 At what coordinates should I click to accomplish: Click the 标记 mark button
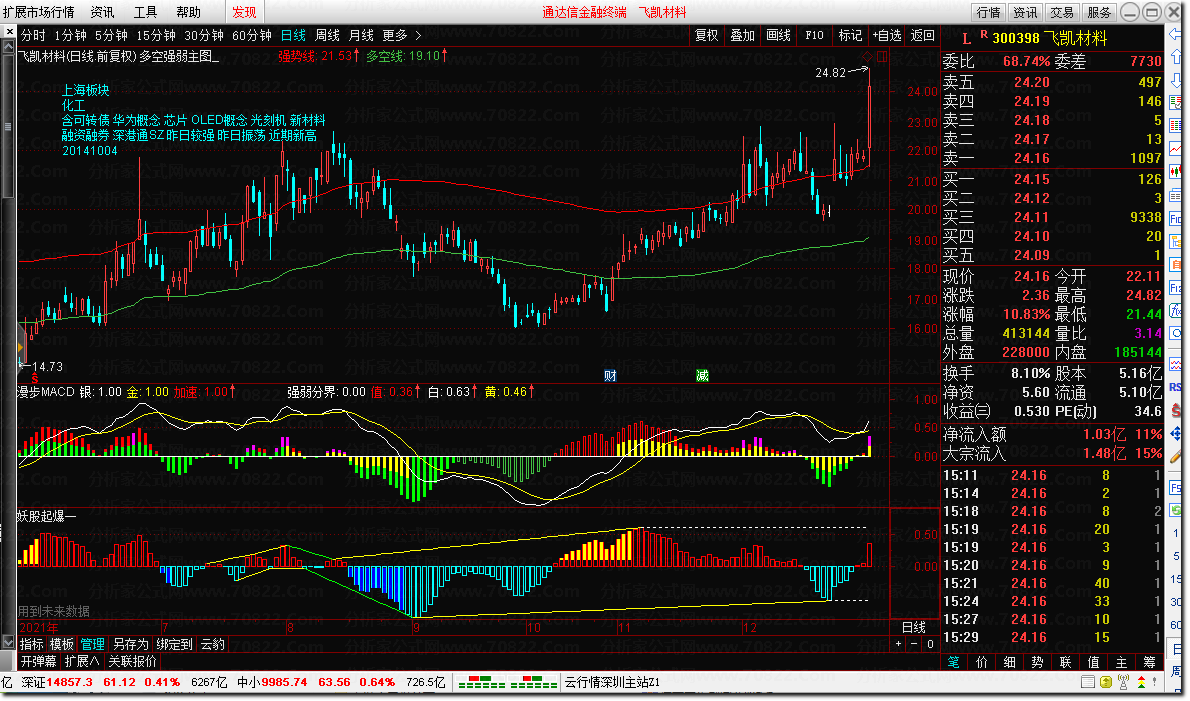[850, 35]
